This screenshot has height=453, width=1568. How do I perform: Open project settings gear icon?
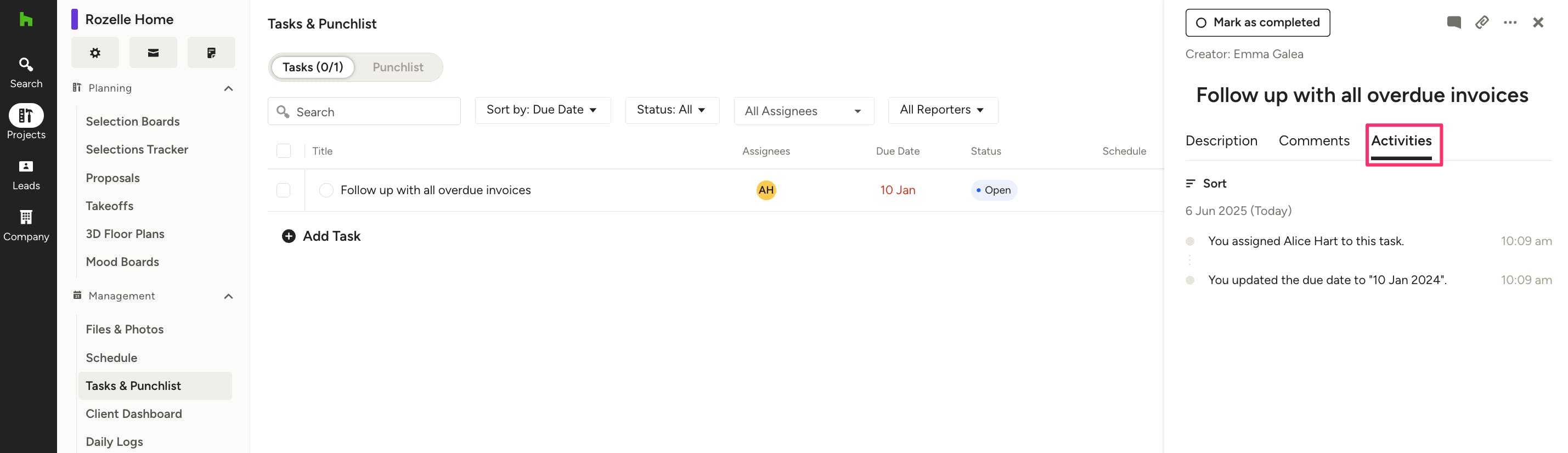(x=95, y=53)
